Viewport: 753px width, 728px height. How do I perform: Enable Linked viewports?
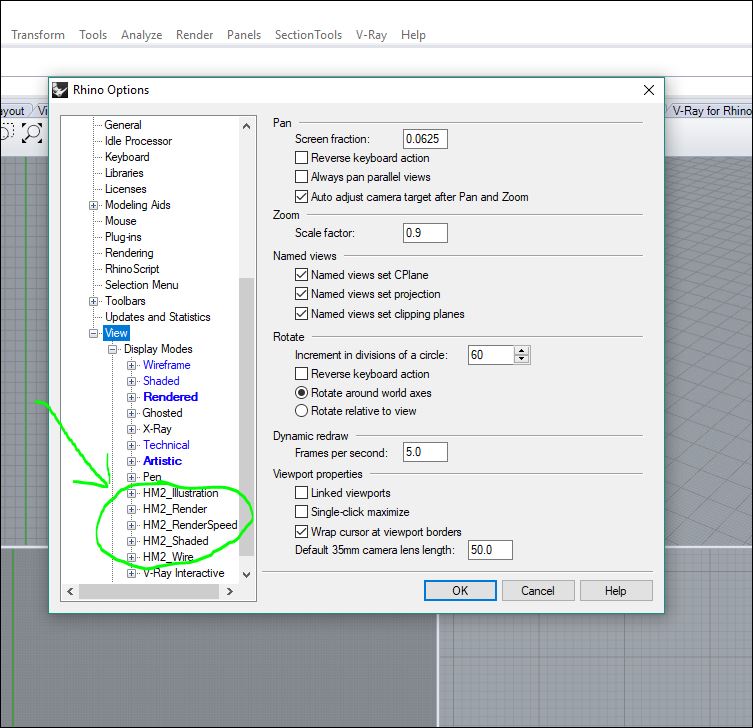[301, 493]
